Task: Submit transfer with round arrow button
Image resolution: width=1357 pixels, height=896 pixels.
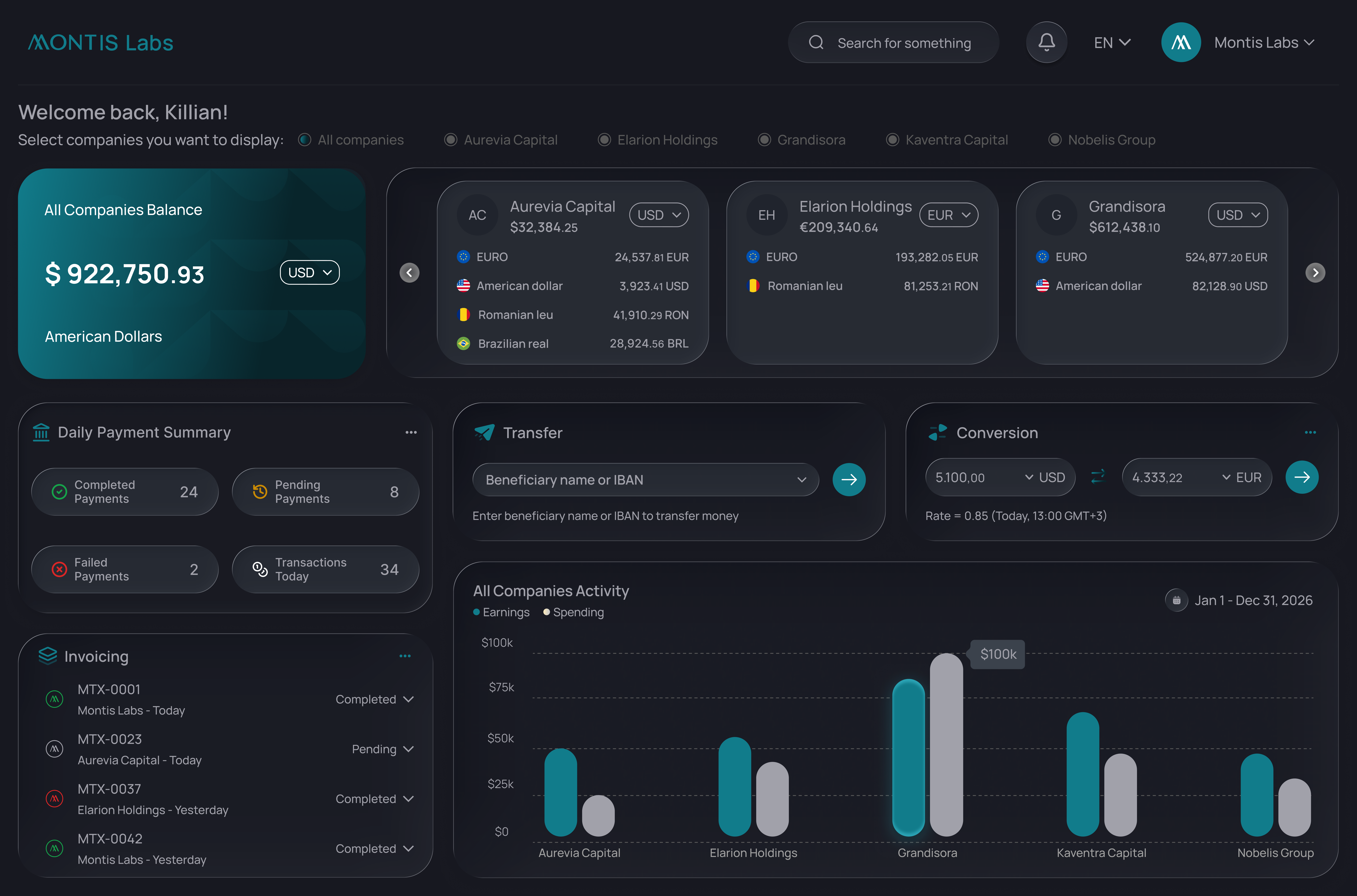Action: (849, 479)
